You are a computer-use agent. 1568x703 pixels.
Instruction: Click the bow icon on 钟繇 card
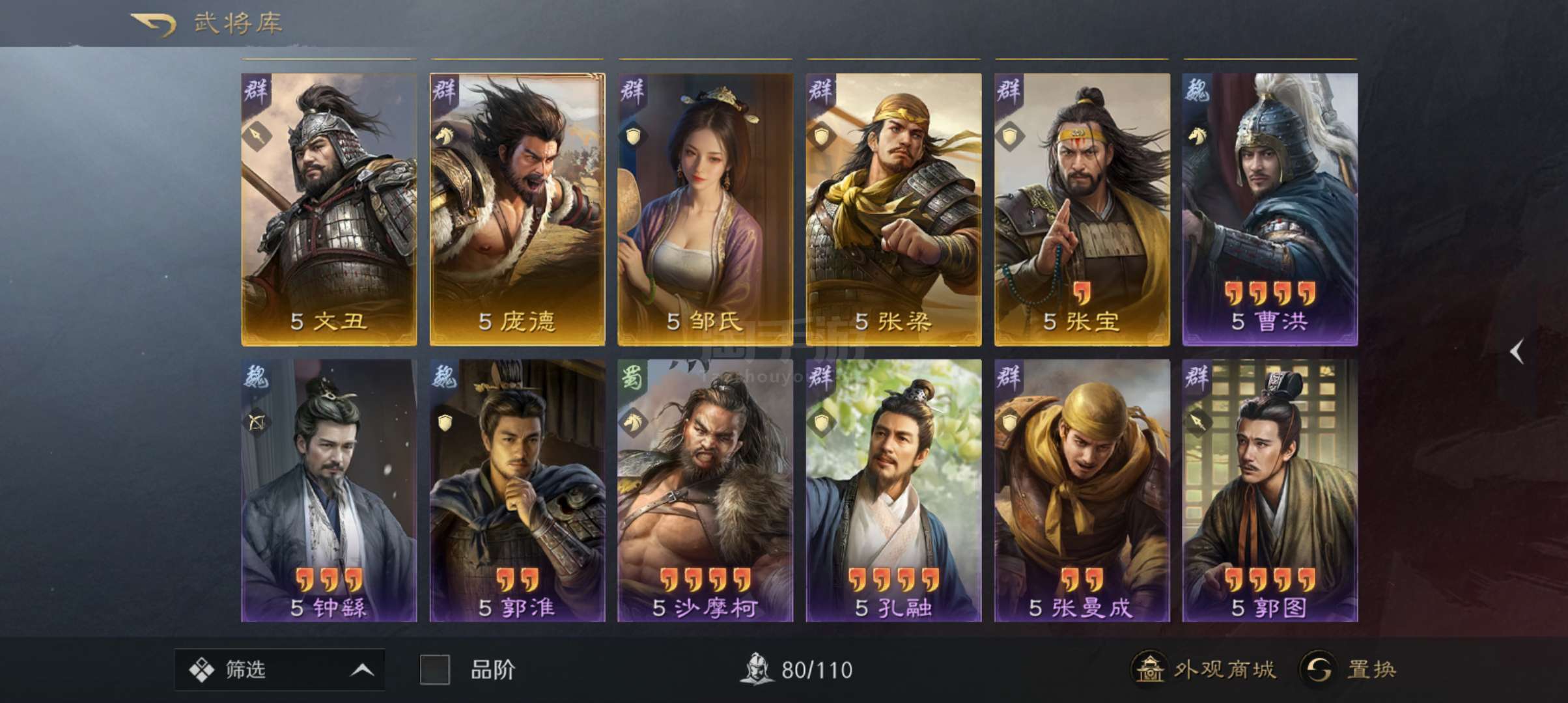pyautogui.click(x=257, y=423)
